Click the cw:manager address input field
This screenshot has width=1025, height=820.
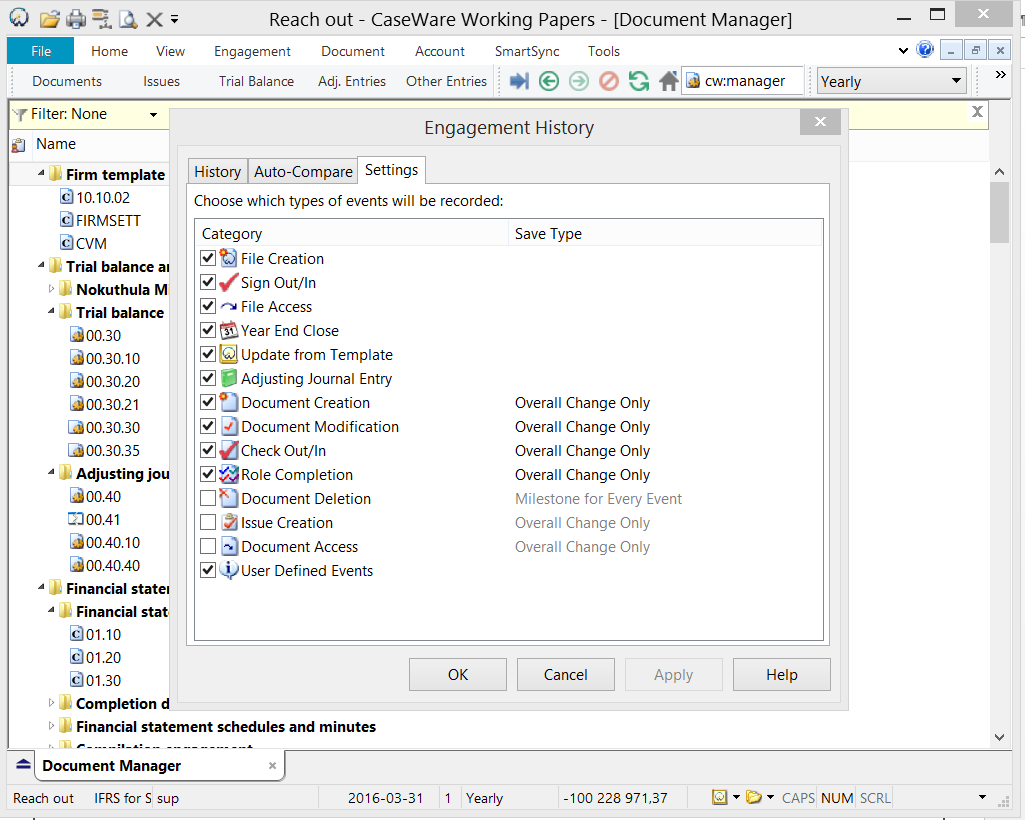coord(752,82)
